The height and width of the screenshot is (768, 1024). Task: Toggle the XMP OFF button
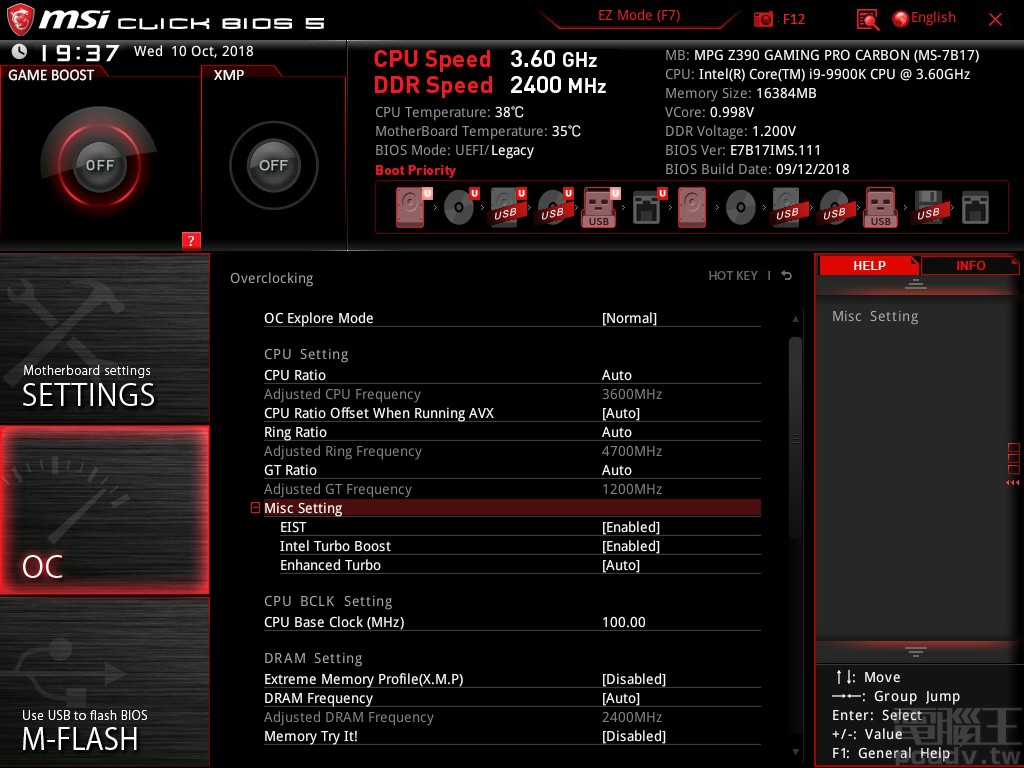[273, 165]
